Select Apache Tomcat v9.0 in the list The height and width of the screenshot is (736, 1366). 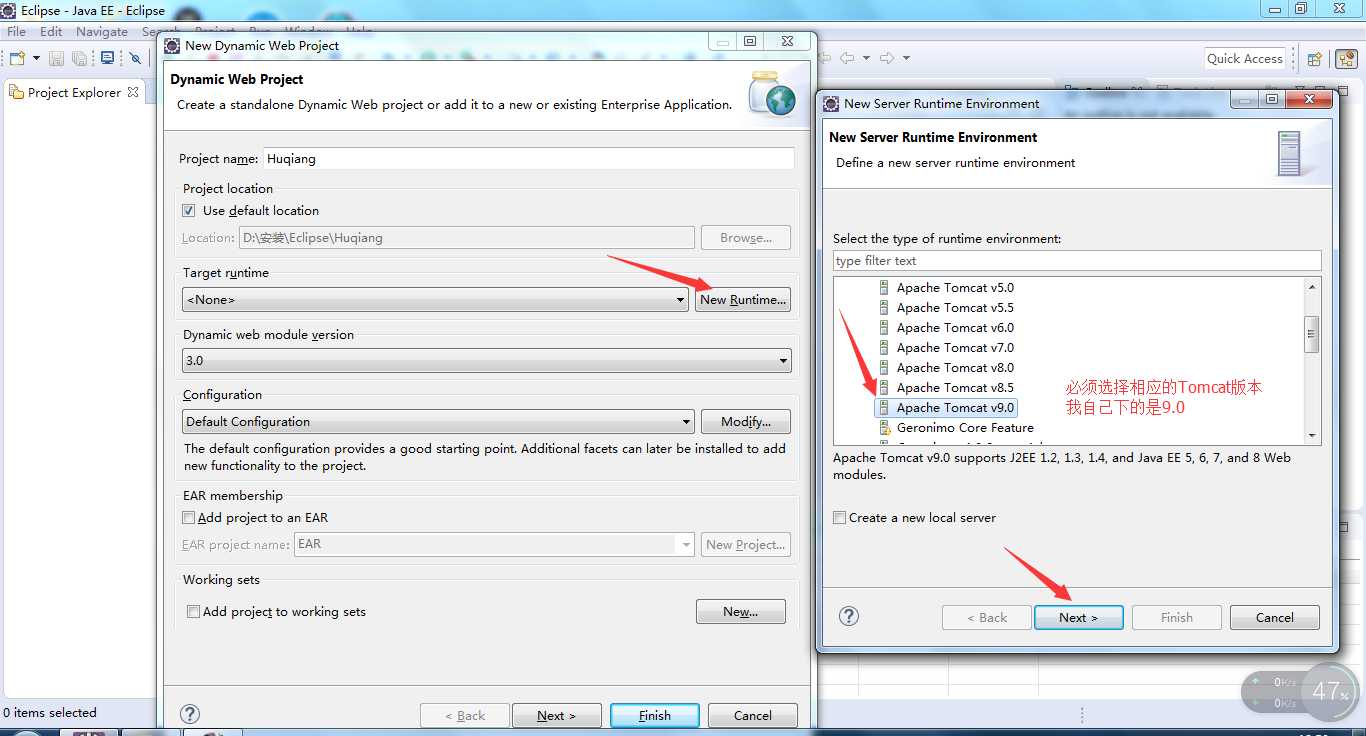(x=955, y=408)
